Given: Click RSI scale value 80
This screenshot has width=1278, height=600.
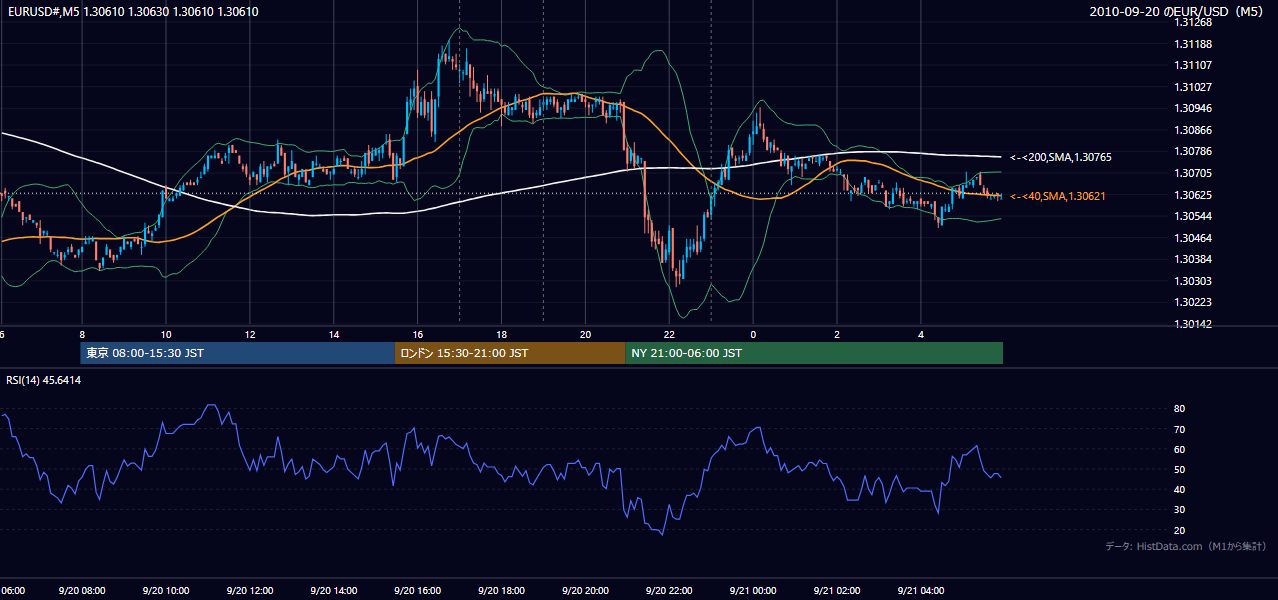Looking at the screenshot, I should click(x=1180, y=409).
